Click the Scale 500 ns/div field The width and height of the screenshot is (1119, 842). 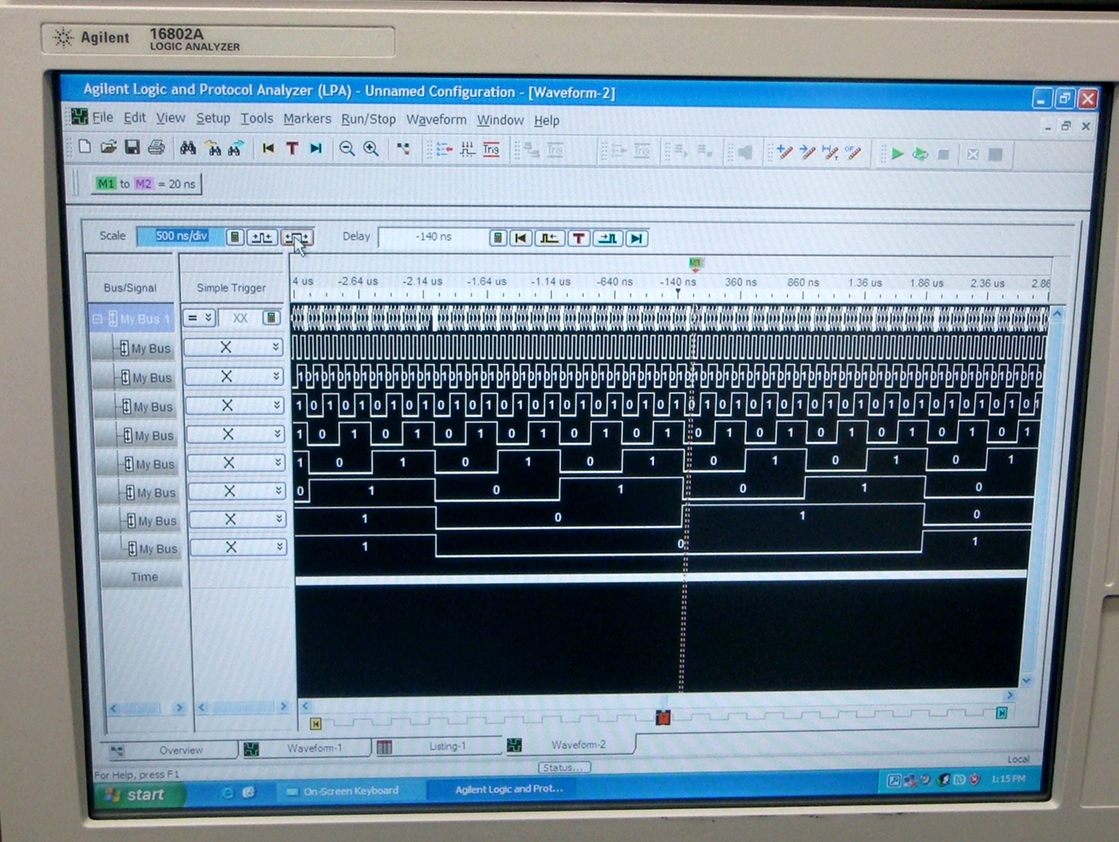[179, 236]
